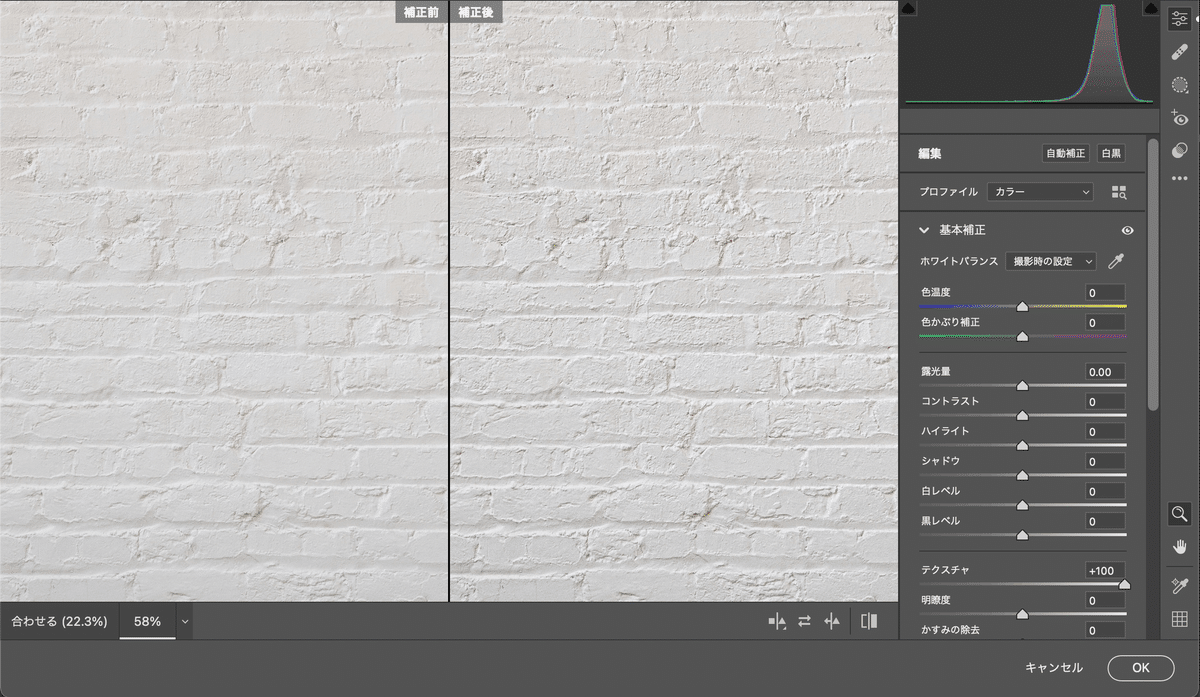Open the プロファイル カラー dropdown

(1040, 192)
